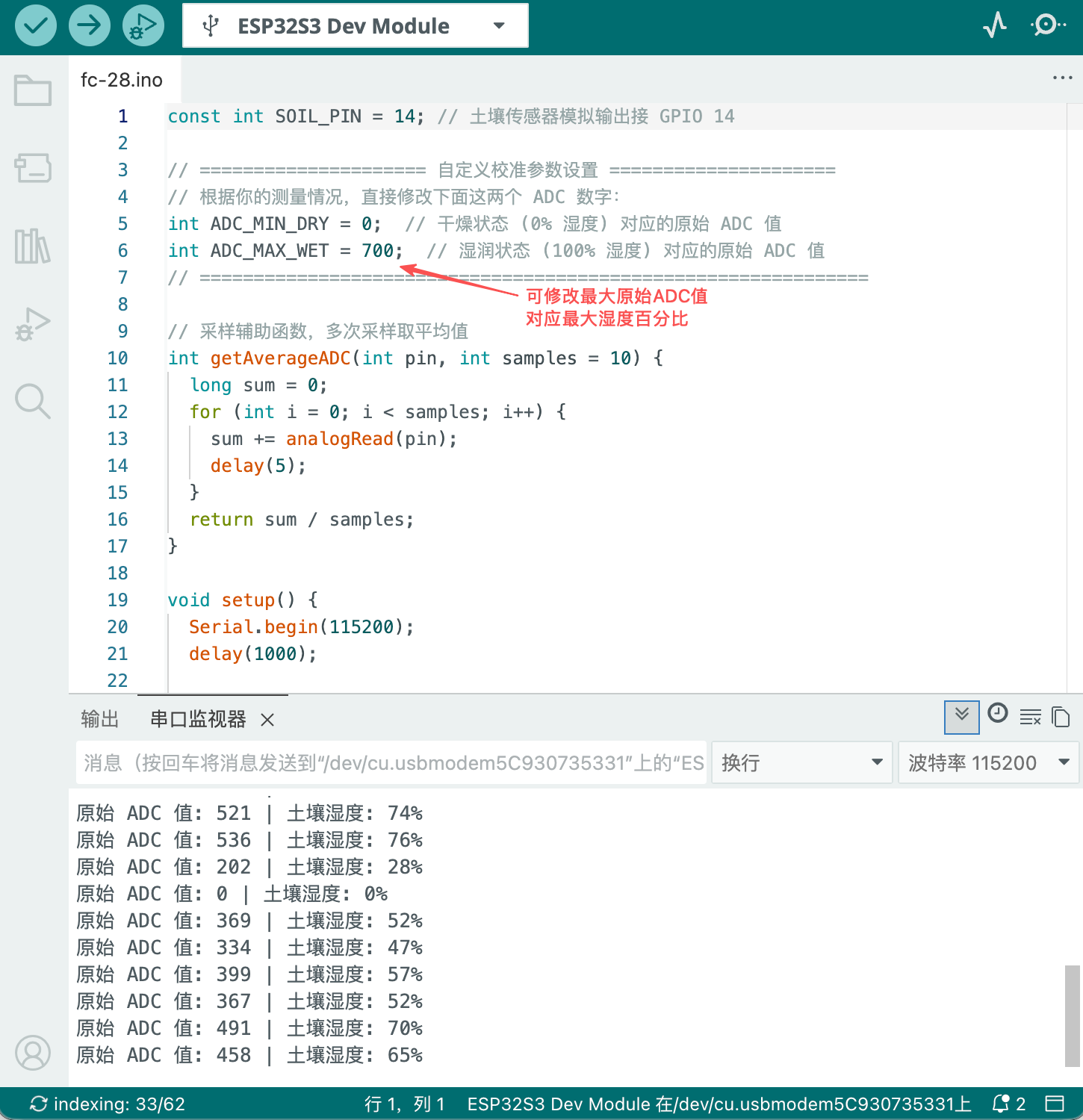Viewport: 1083px width, 1120px height.
Task: Open the Sketchbook folder sidebar icon
Action: [x=33, y=90]
